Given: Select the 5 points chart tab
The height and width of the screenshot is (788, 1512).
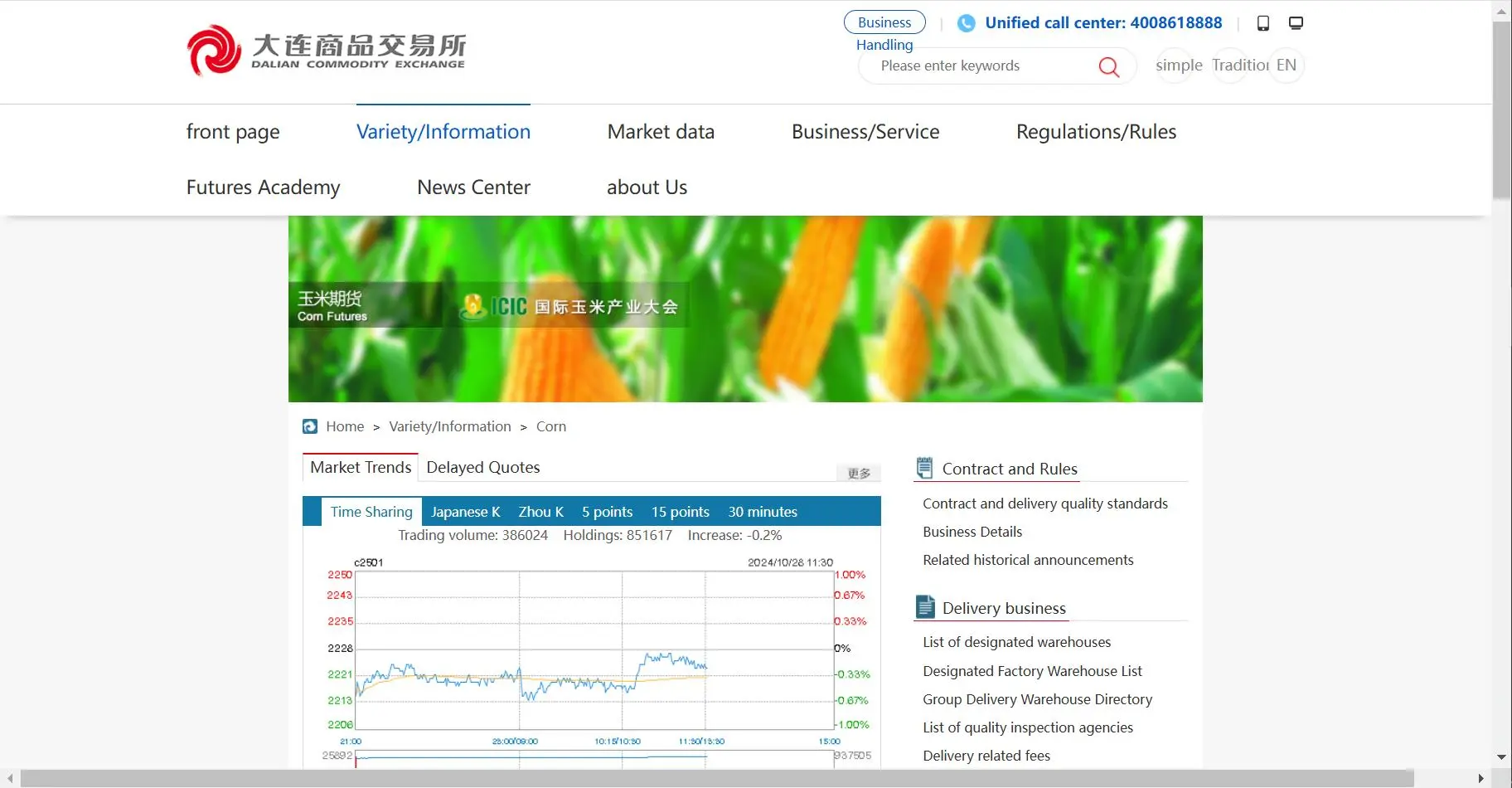Looking at the screenshot, I should [x=607, y=512].
